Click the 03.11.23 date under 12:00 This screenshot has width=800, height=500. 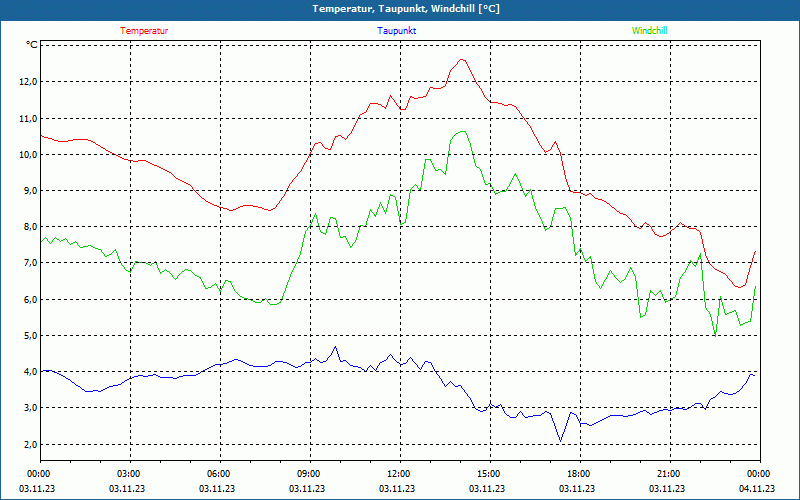tap(397, 488)
